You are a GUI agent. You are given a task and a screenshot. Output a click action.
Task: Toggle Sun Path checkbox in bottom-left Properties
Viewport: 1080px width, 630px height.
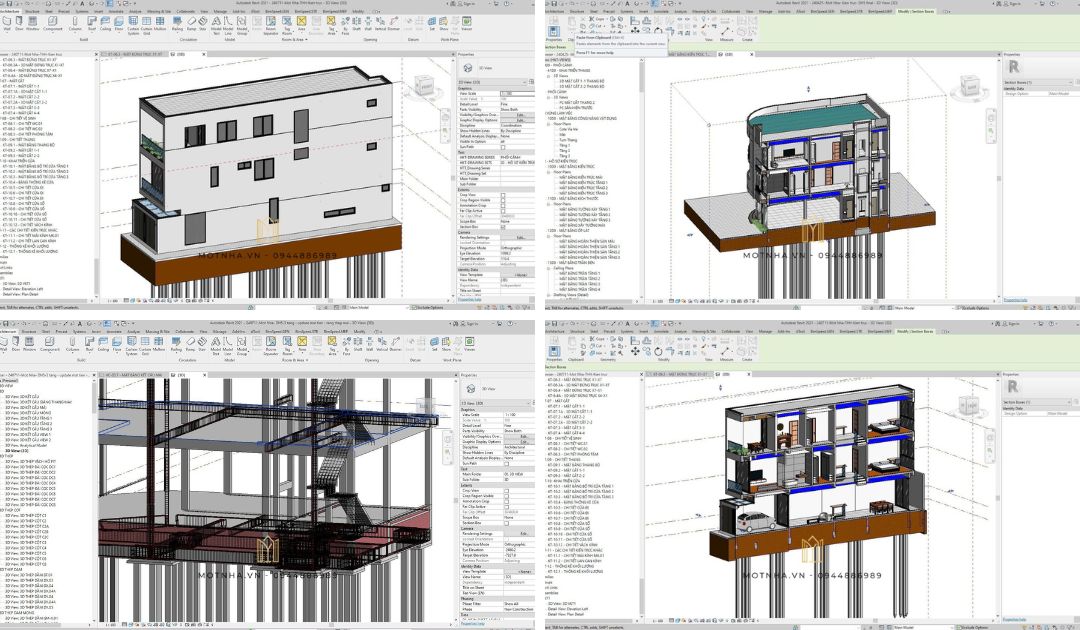pos(506,463)
